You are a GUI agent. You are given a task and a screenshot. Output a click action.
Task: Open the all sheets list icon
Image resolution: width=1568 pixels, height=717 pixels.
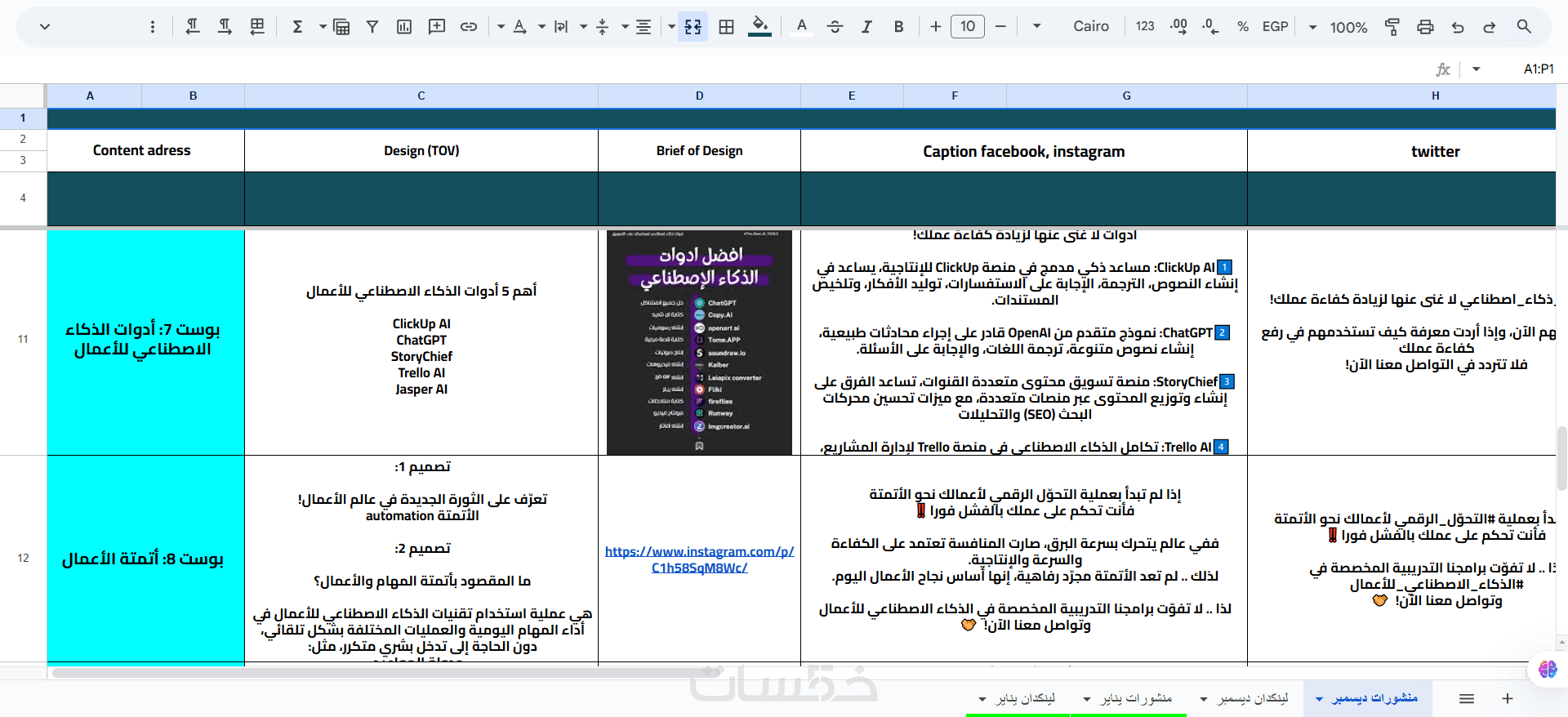tap(1467, 698)
